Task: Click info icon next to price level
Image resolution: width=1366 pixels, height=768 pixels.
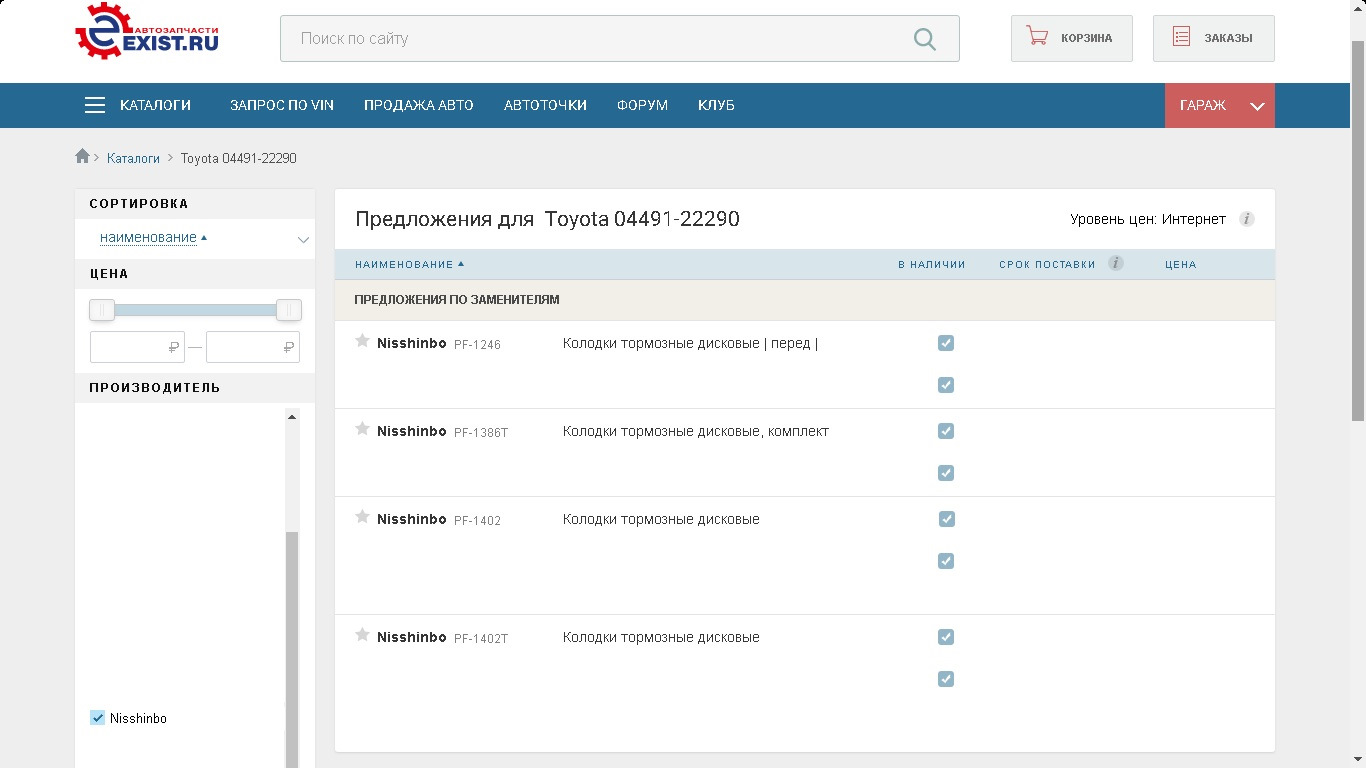Action: 1246,219
